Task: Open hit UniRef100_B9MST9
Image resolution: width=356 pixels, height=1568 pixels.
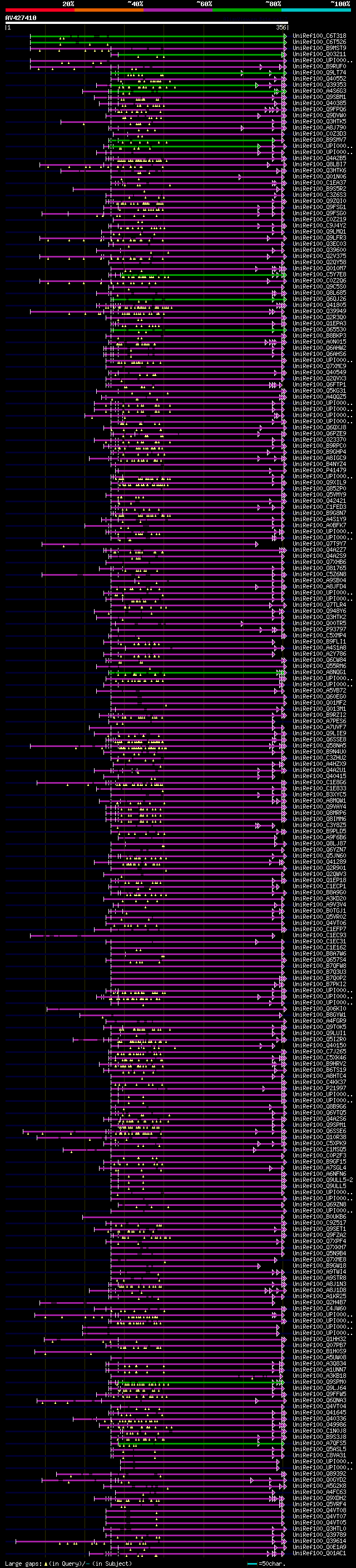Action: click(x=319, y=48)
